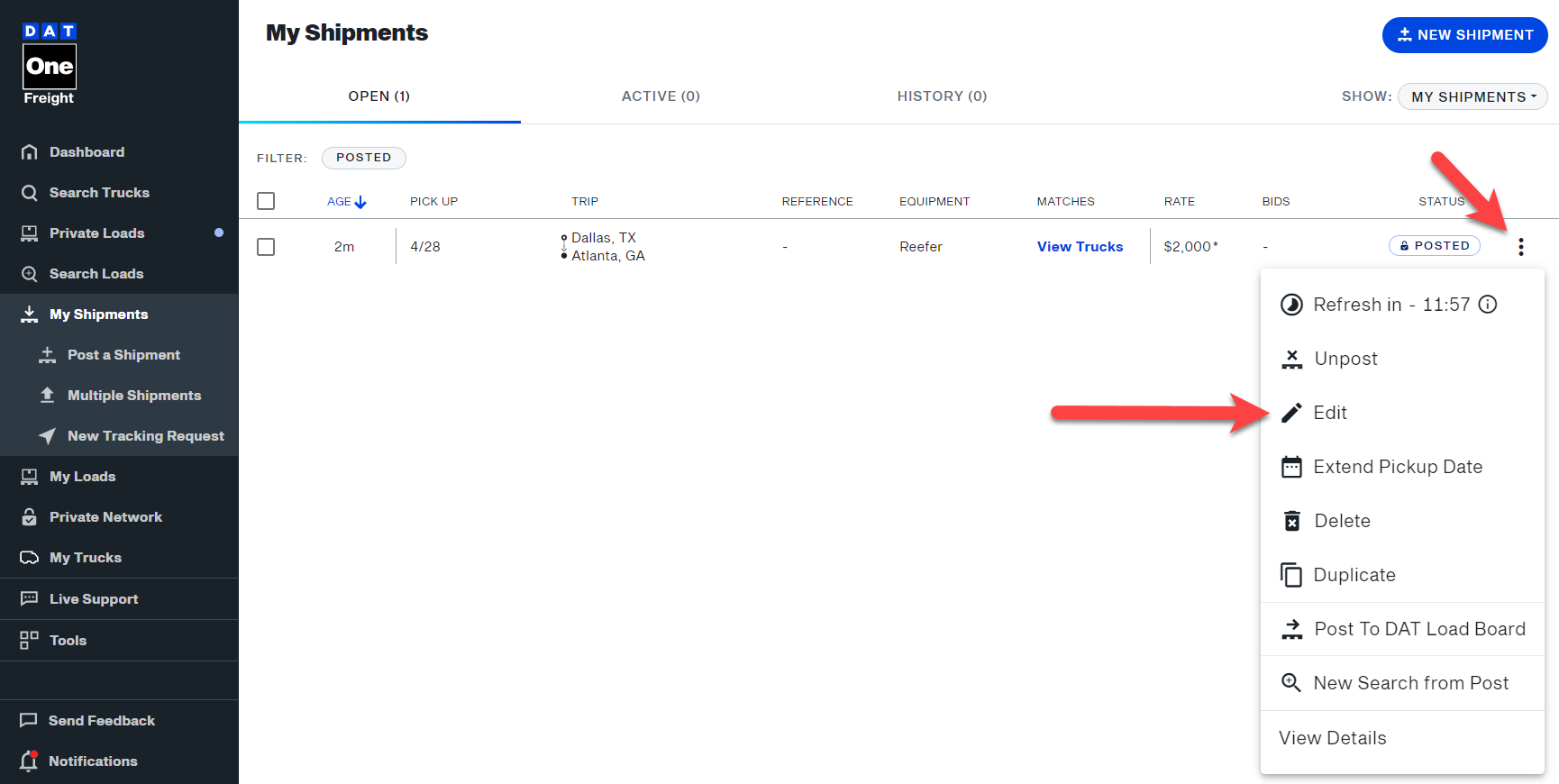Screen dimensions: 1559x784
Task: Click the three-dot menu icon for the shipment
Action: [1520, 247]
